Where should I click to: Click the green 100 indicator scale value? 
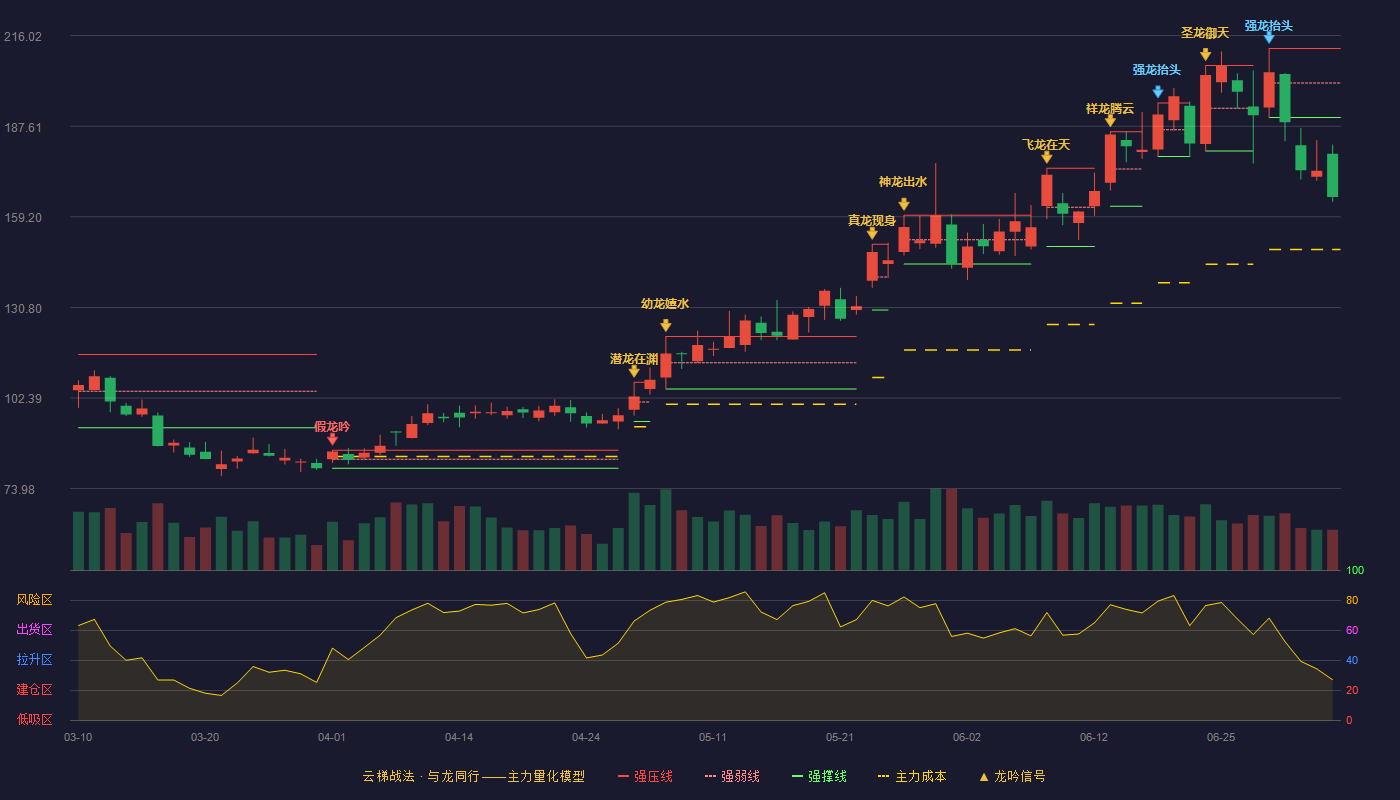click(1355, 571)
